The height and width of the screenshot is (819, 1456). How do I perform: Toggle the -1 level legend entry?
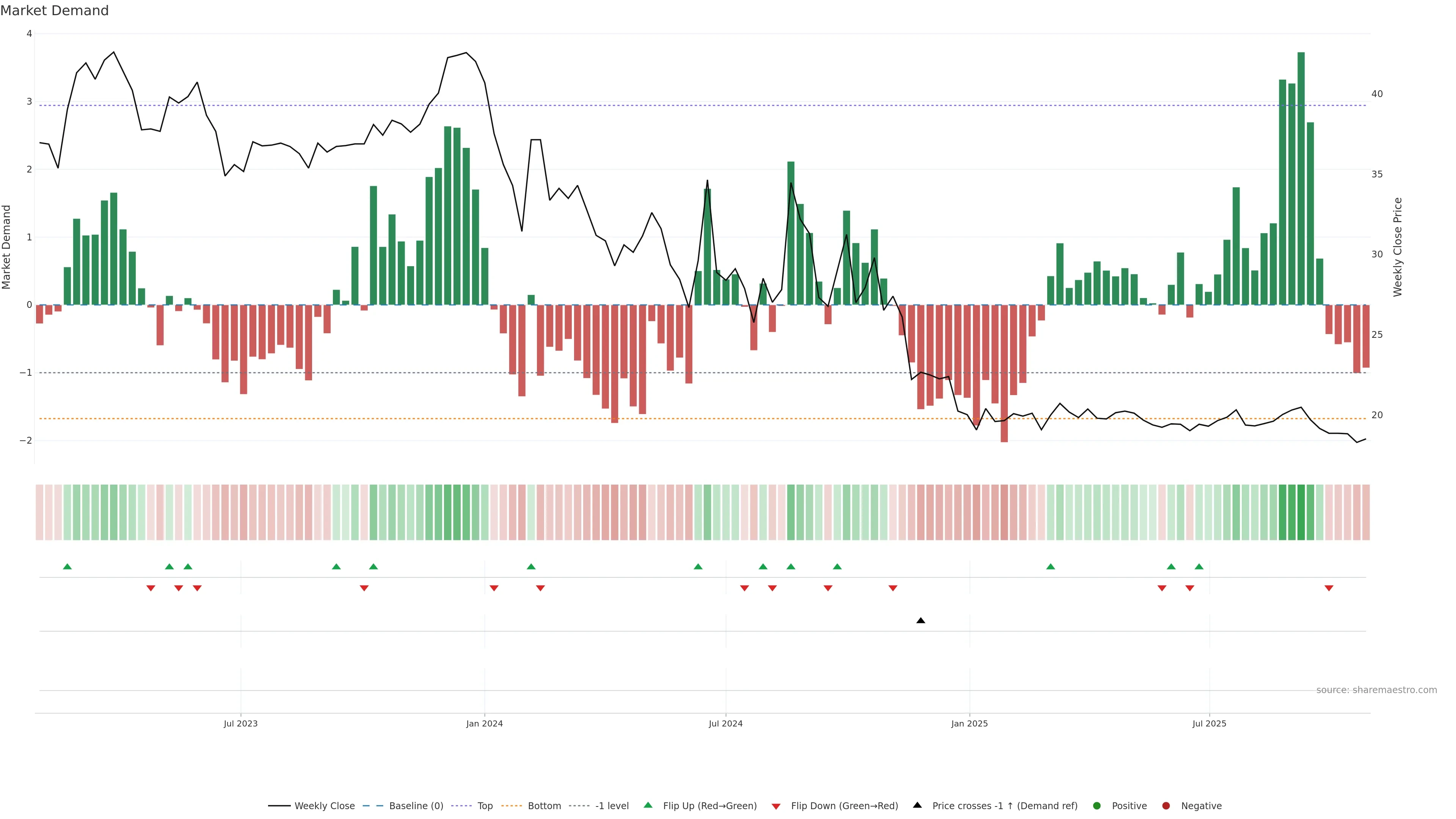[612, 805]
